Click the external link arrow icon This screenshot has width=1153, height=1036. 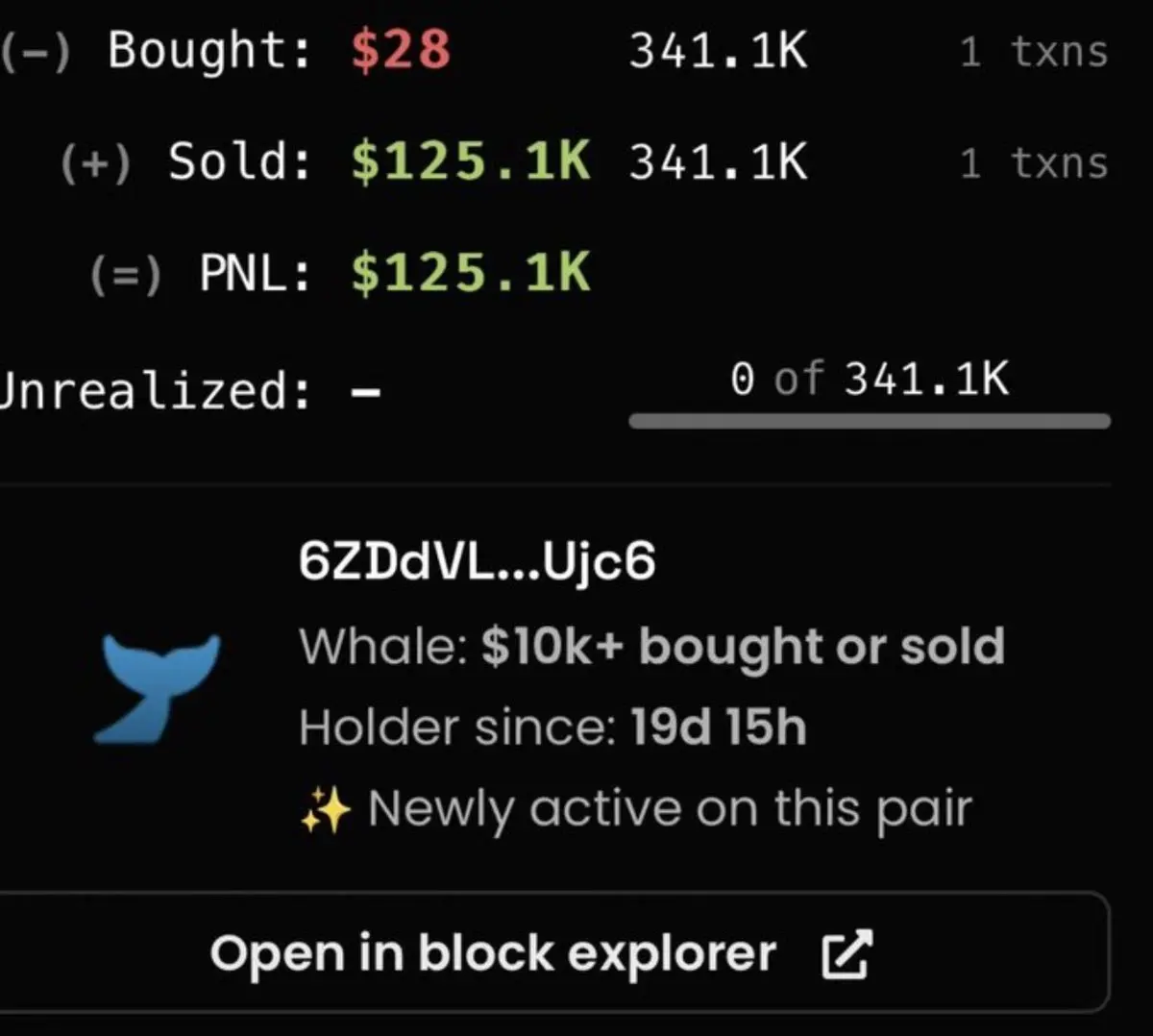847,954
